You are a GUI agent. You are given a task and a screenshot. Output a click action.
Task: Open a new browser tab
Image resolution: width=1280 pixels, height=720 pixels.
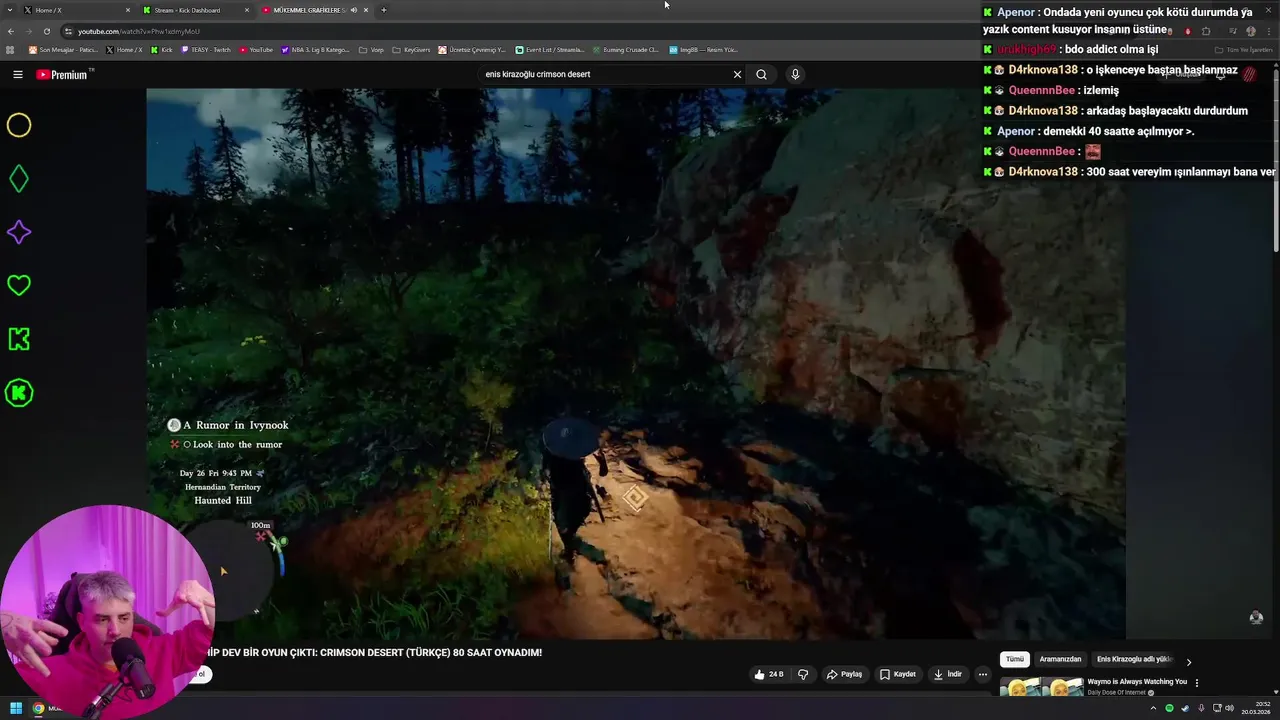[x=383, y=10]
